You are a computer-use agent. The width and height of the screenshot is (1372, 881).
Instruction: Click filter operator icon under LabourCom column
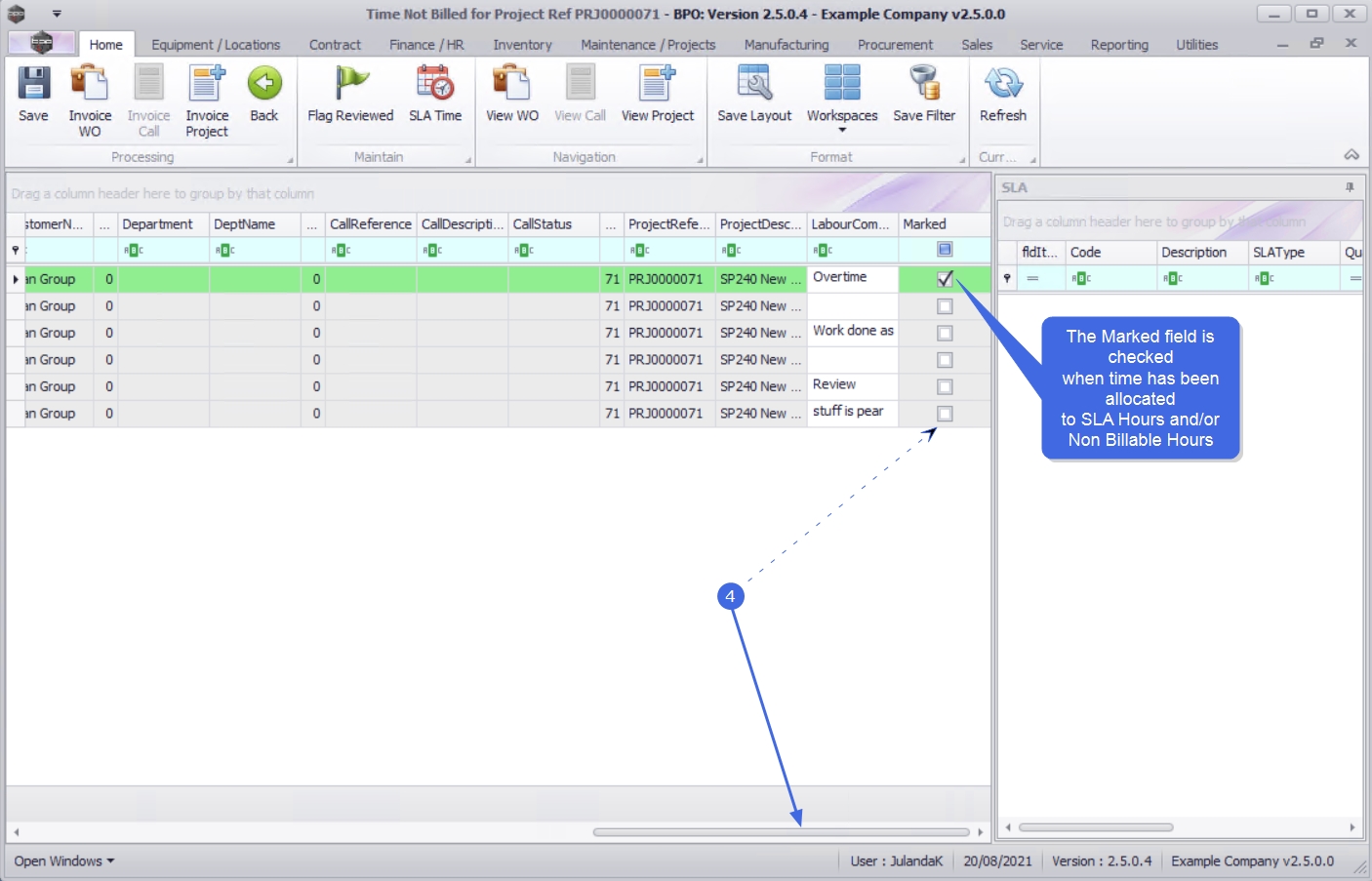pos(824,251)
